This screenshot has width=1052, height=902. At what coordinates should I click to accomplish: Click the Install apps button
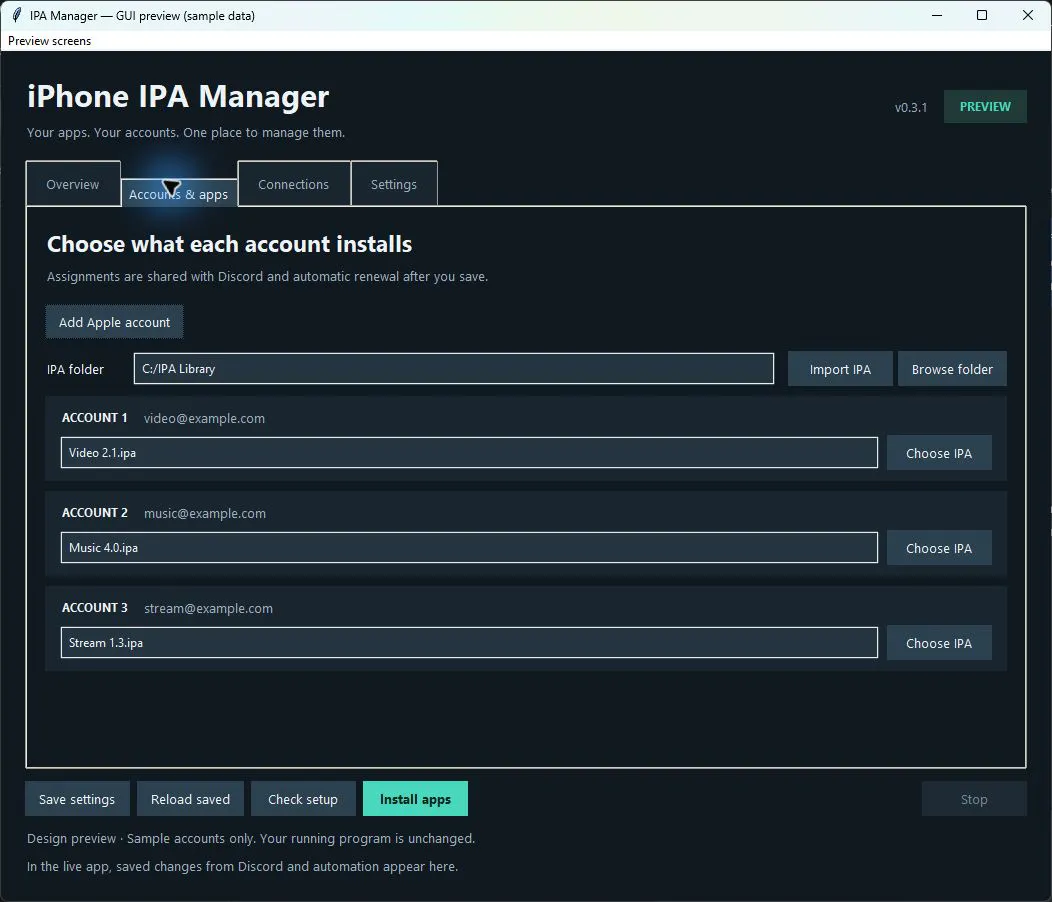(x=415, y=799)
